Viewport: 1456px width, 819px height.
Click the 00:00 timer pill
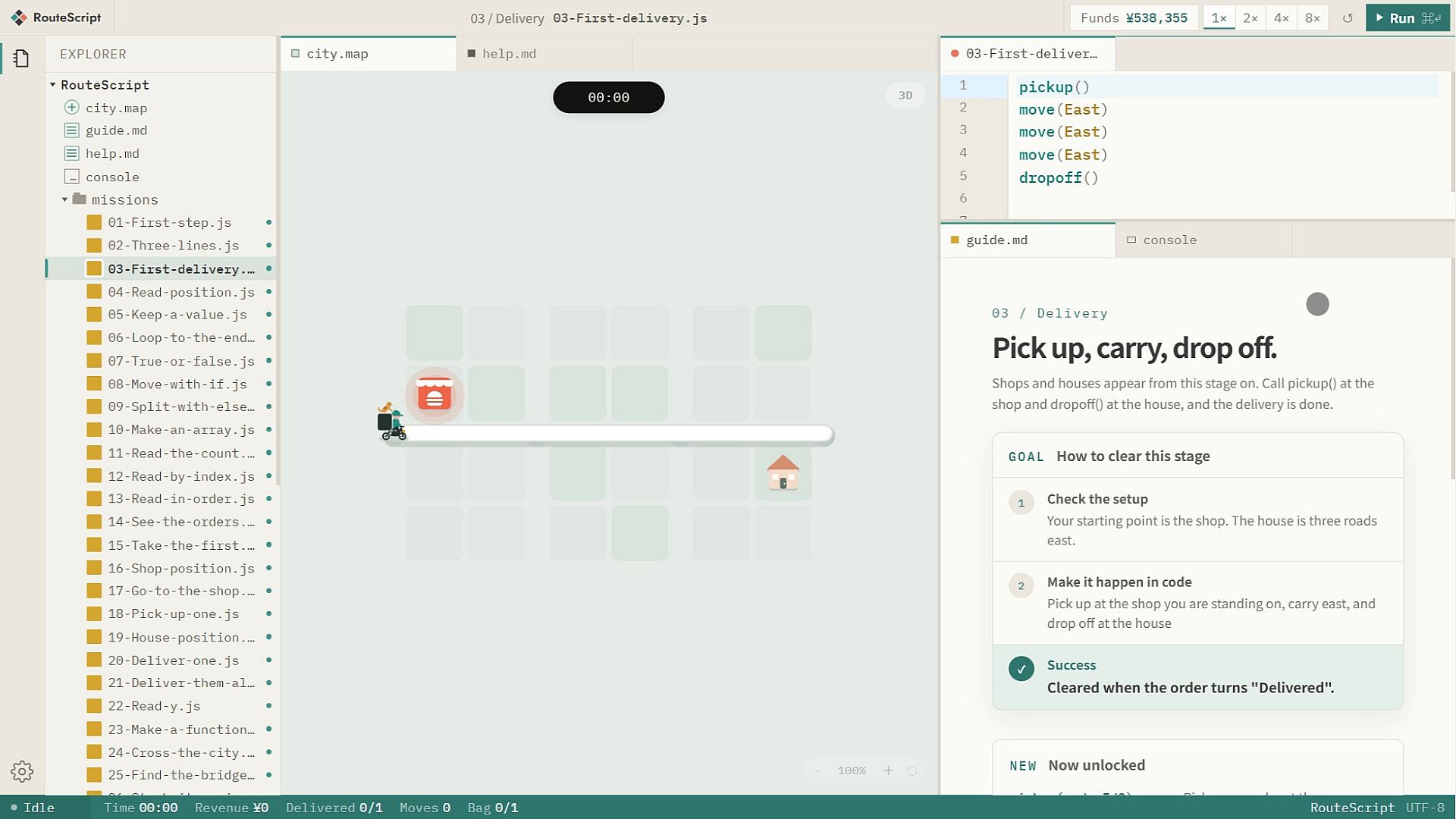(x=609, y=97)
